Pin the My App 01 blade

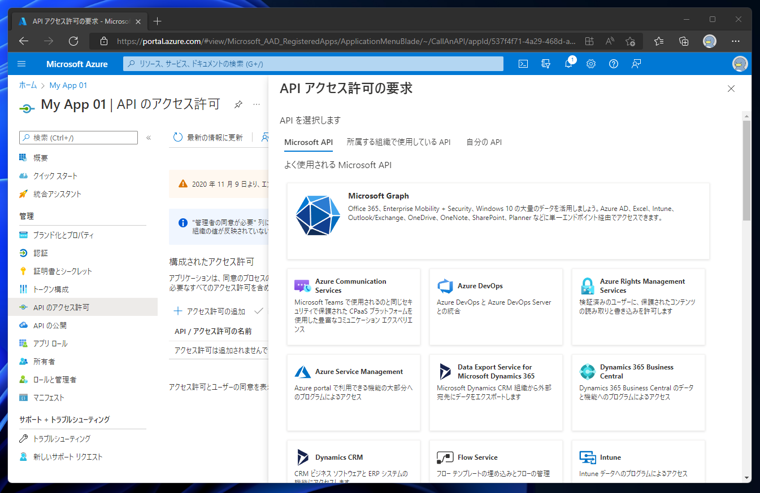(238, 104)
